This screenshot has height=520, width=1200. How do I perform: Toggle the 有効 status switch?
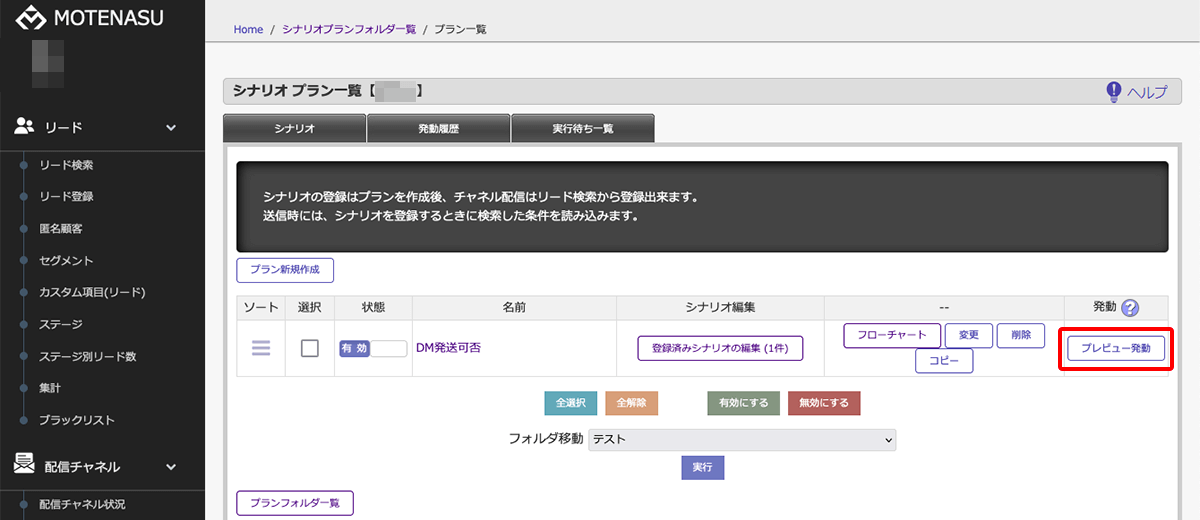point(372,348)
